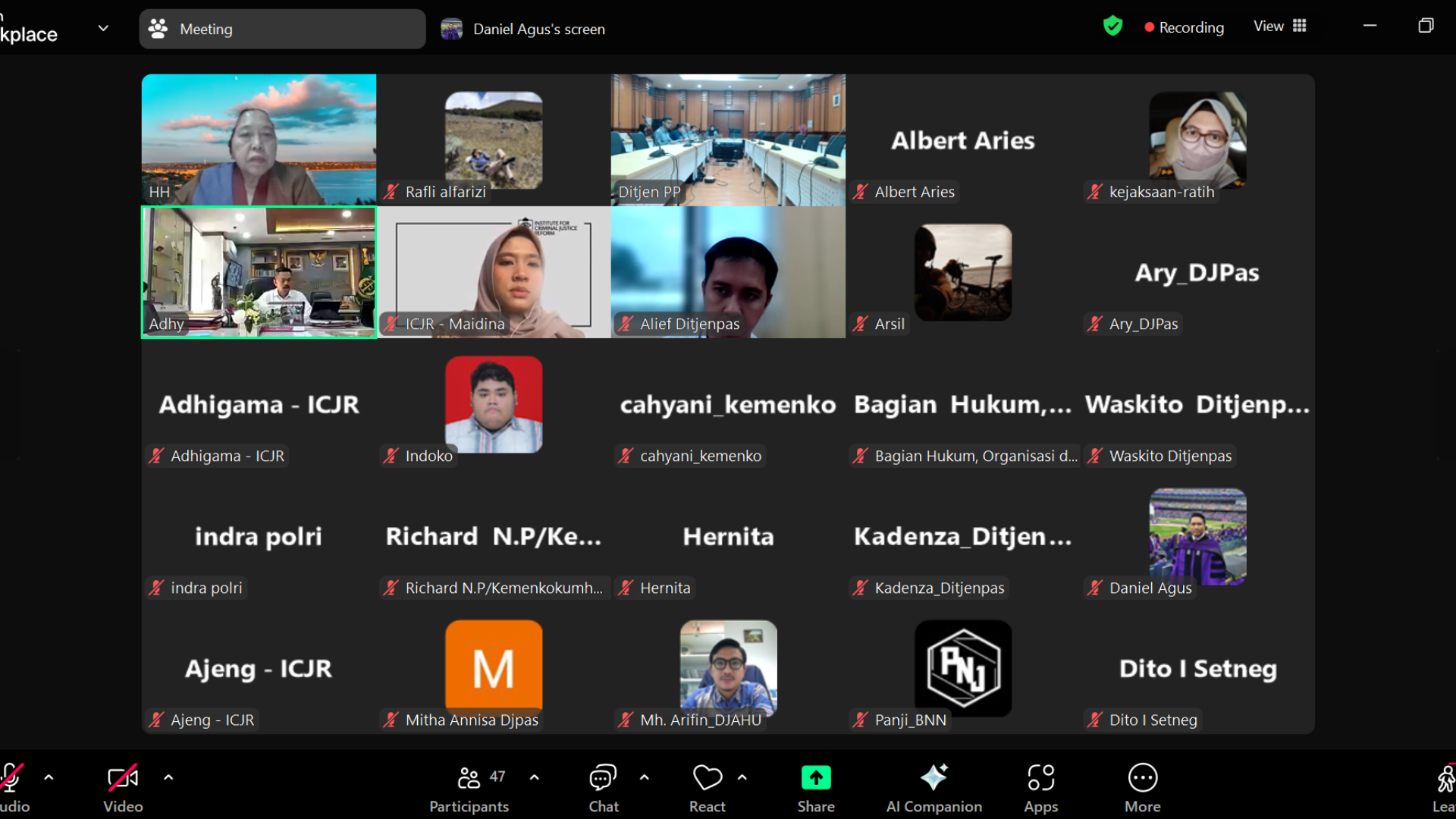Image resolution: width=1456 pixels, height=819 pixels.
Task: Click Panji_BNN's muted mic icon
Action: [x=861, y=720]
